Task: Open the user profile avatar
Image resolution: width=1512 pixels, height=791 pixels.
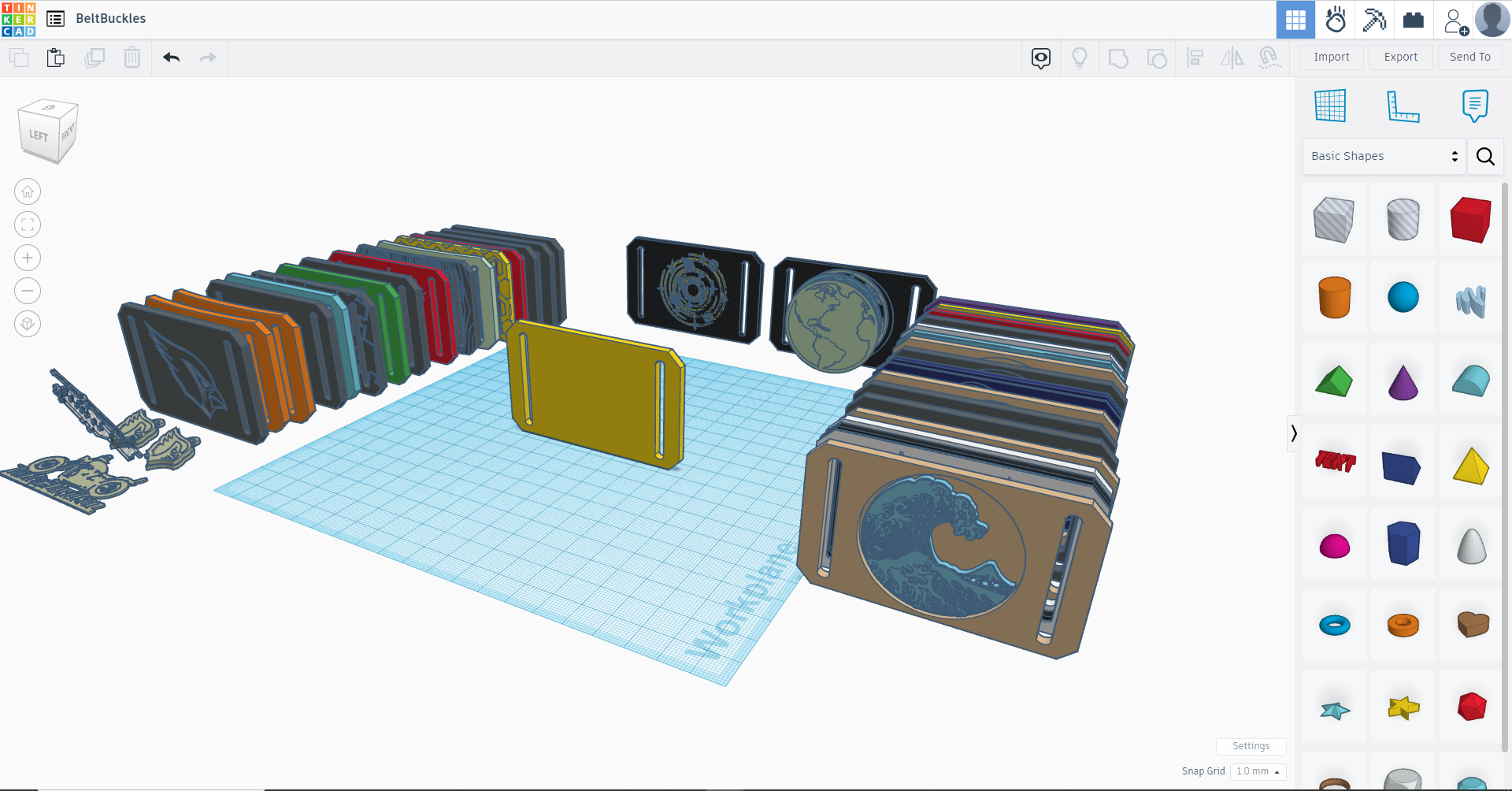Action: (x=1492, y=20)
